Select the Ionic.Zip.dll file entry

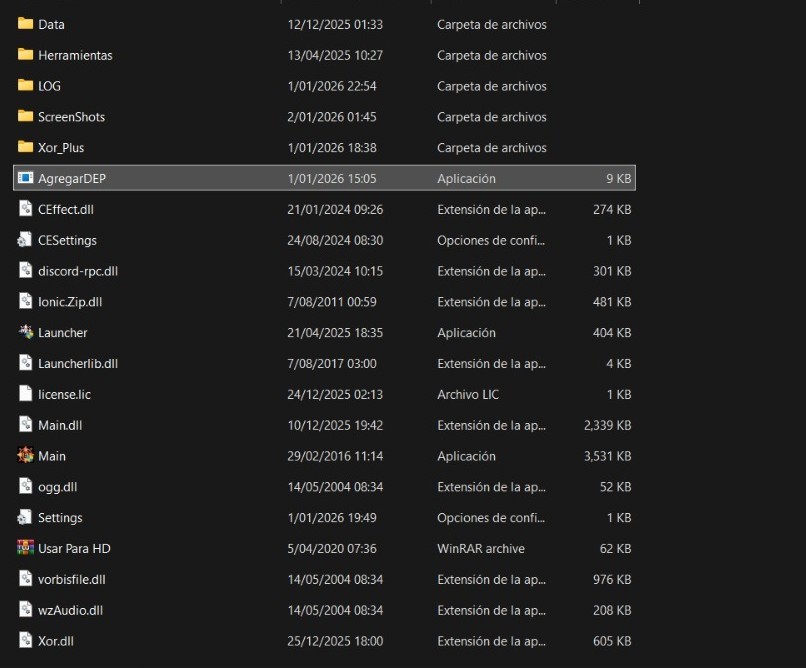tap(70, 302)
